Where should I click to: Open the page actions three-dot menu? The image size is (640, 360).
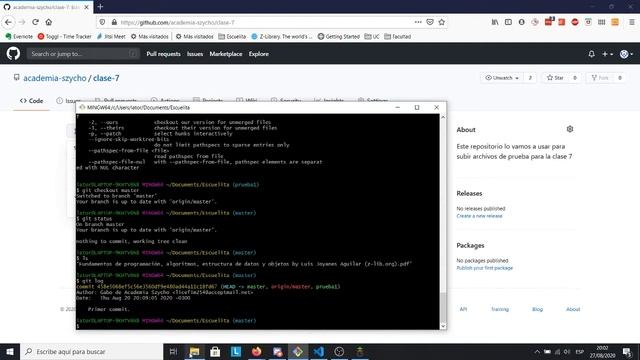[418, 22]
